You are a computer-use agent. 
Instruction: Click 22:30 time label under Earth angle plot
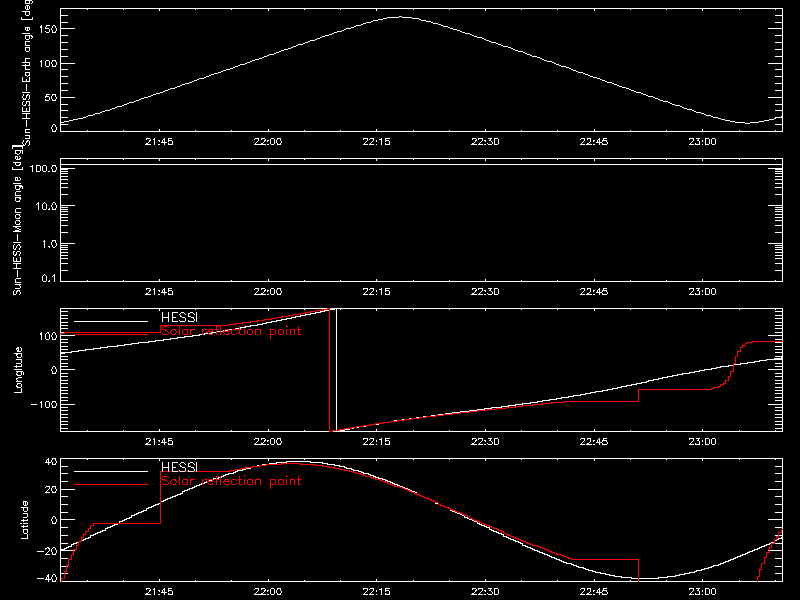[x=485, y=142]
